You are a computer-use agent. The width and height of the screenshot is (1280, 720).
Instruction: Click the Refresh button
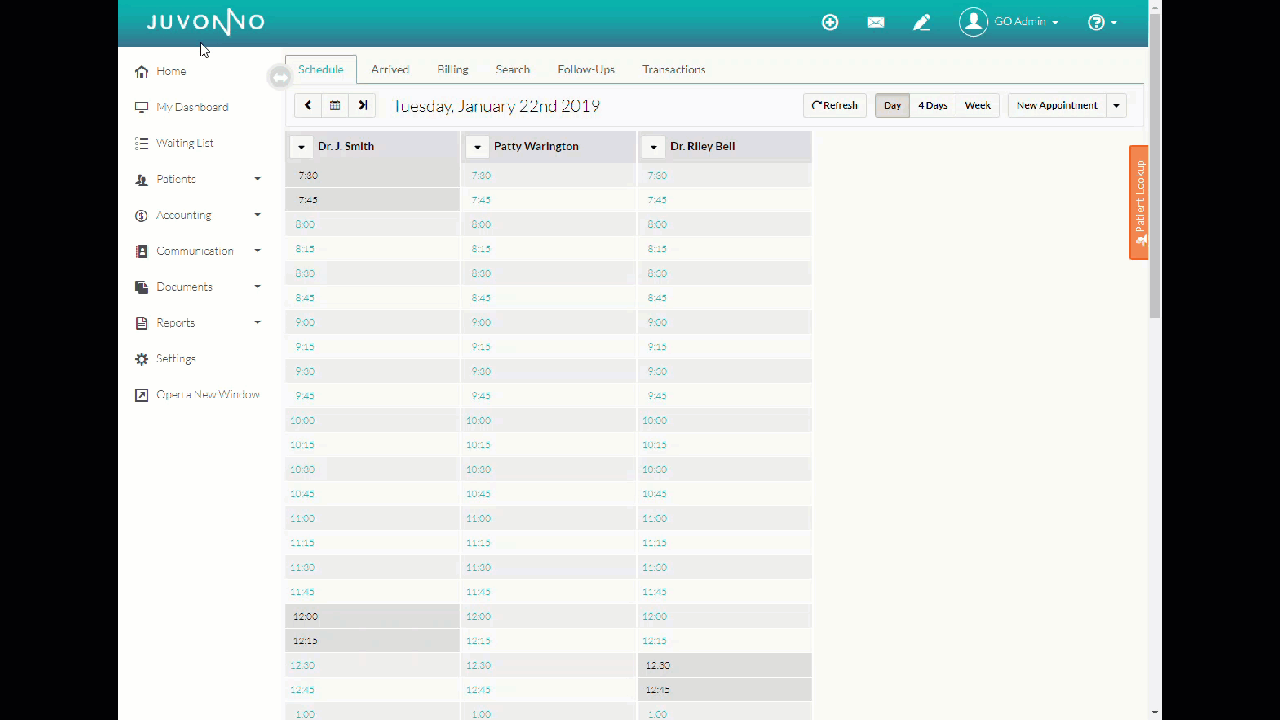(x=834, y=105)
